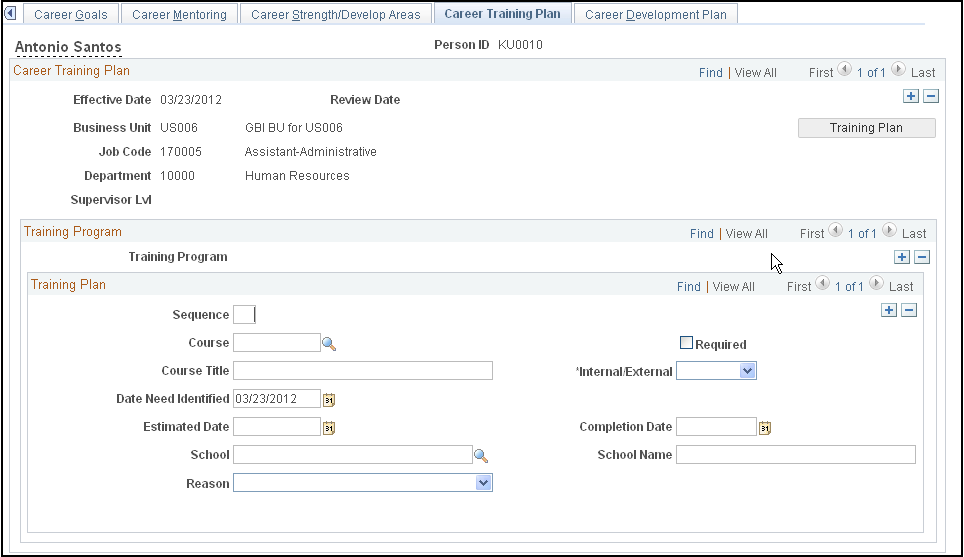Go to next row in Training Plan
The height and width of the screenshot is (557, 964).
pos(877,284)
